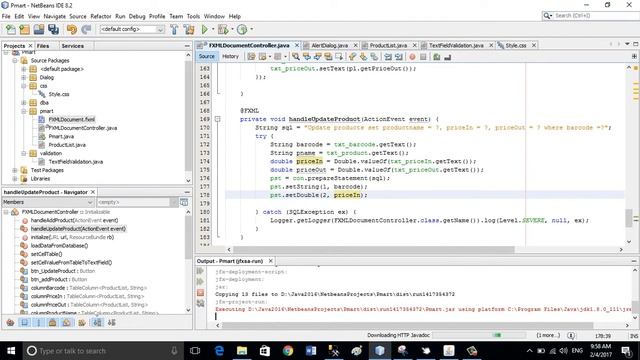Click the Debug Project toolbar icon
The height and width of the screenshot is (360, 640).
tap(223, 29)
